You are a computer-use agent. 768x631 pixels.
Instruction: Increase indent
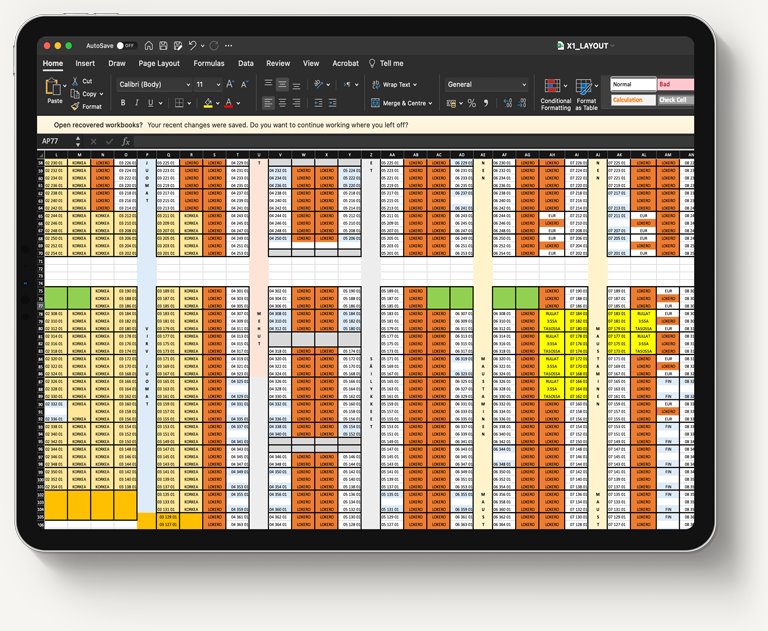pyautogui.click(x=333, y=103)
